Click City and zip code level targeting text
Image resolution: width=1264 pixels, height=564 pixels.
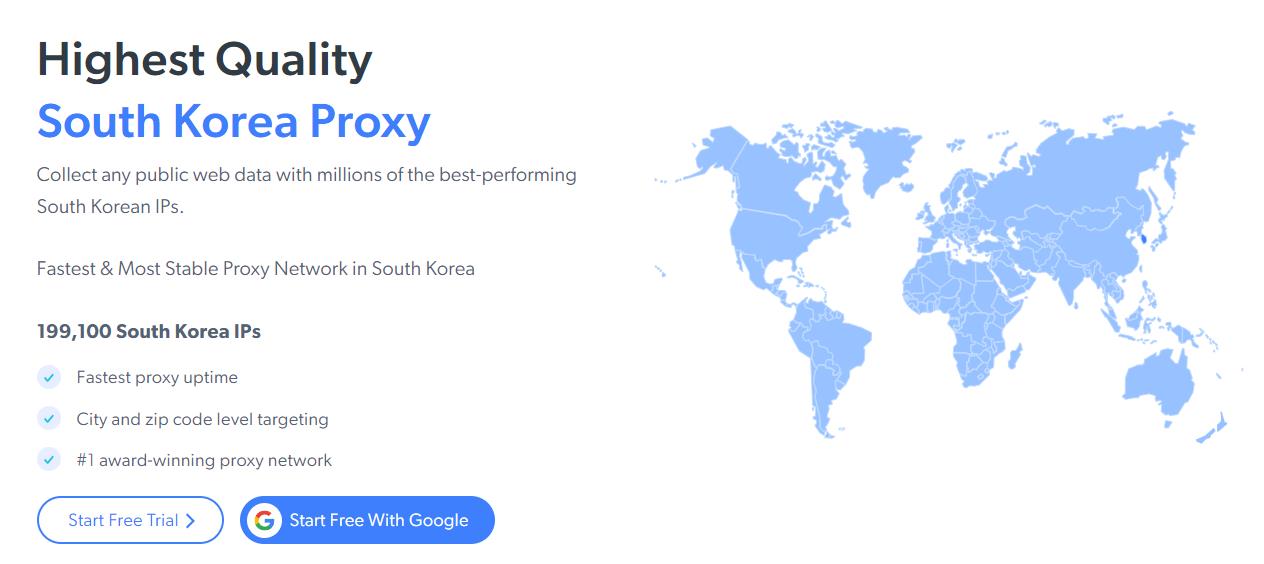coord(202,419)
